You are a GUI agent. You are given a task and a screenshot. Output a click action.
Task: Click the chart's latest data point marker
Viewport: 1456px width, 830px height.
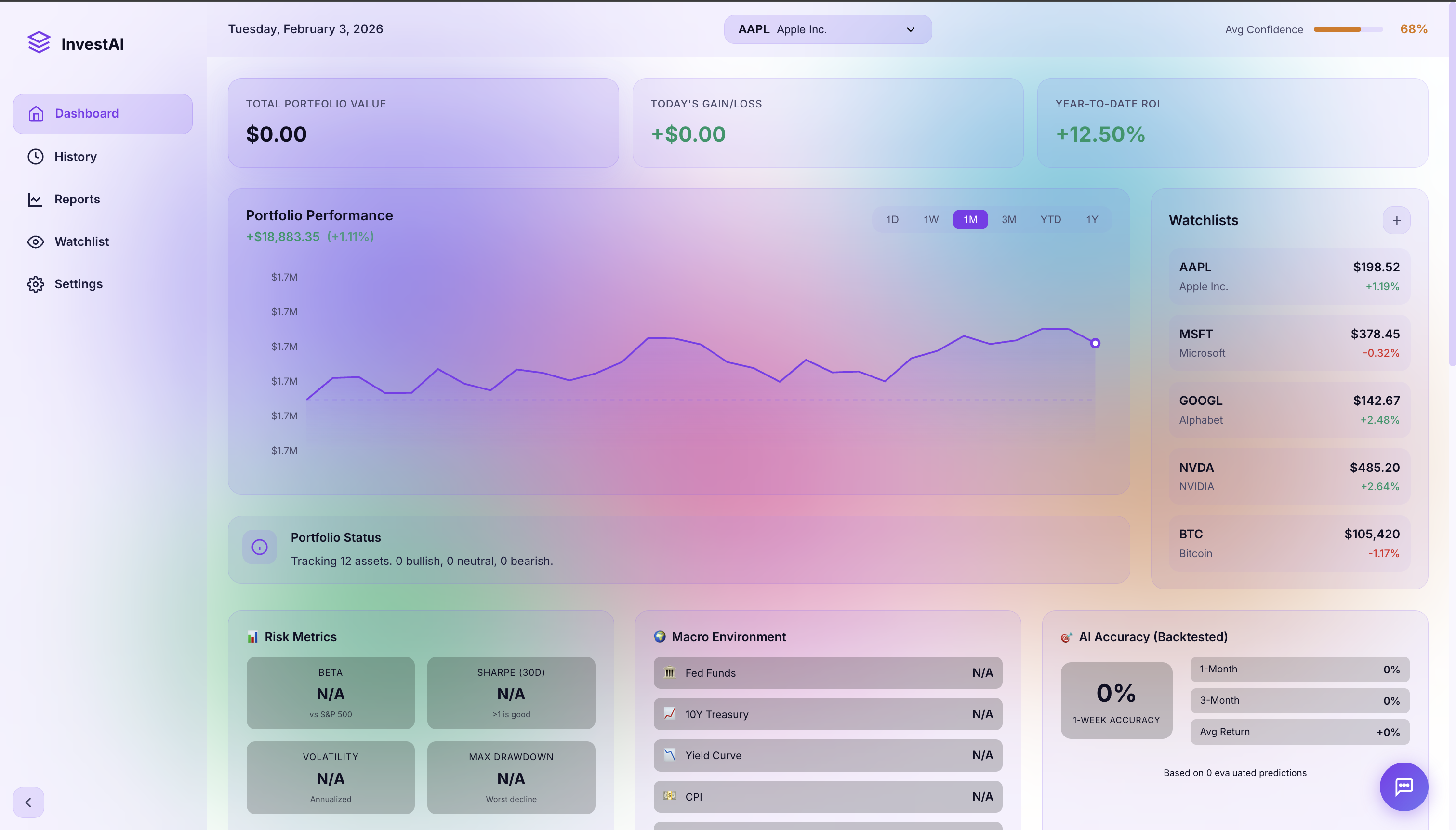(x=1095, y=343)
